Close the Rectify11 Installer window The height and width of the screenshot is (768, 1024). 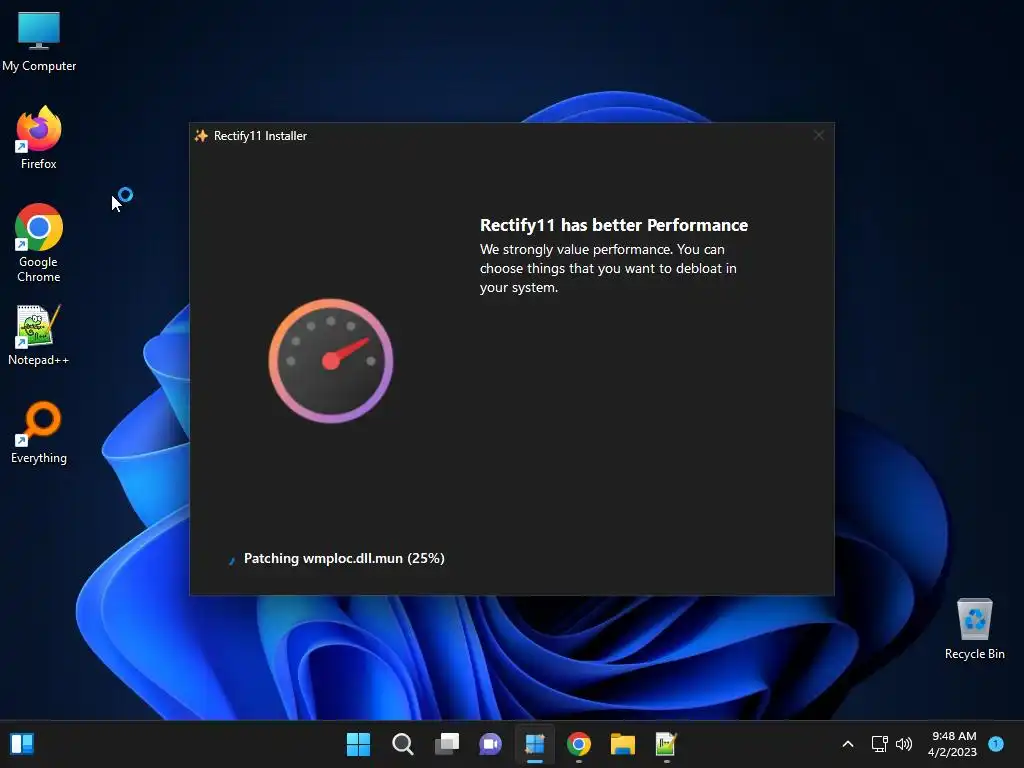point(819,135)
